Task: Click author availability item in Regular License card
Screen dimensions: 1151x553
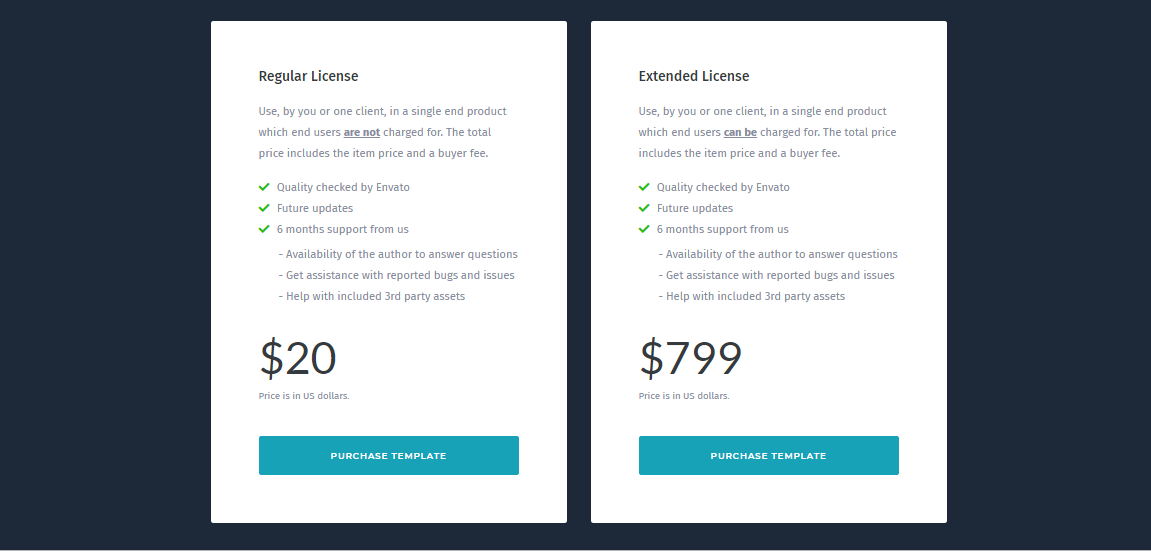Action: coord(398,254)
